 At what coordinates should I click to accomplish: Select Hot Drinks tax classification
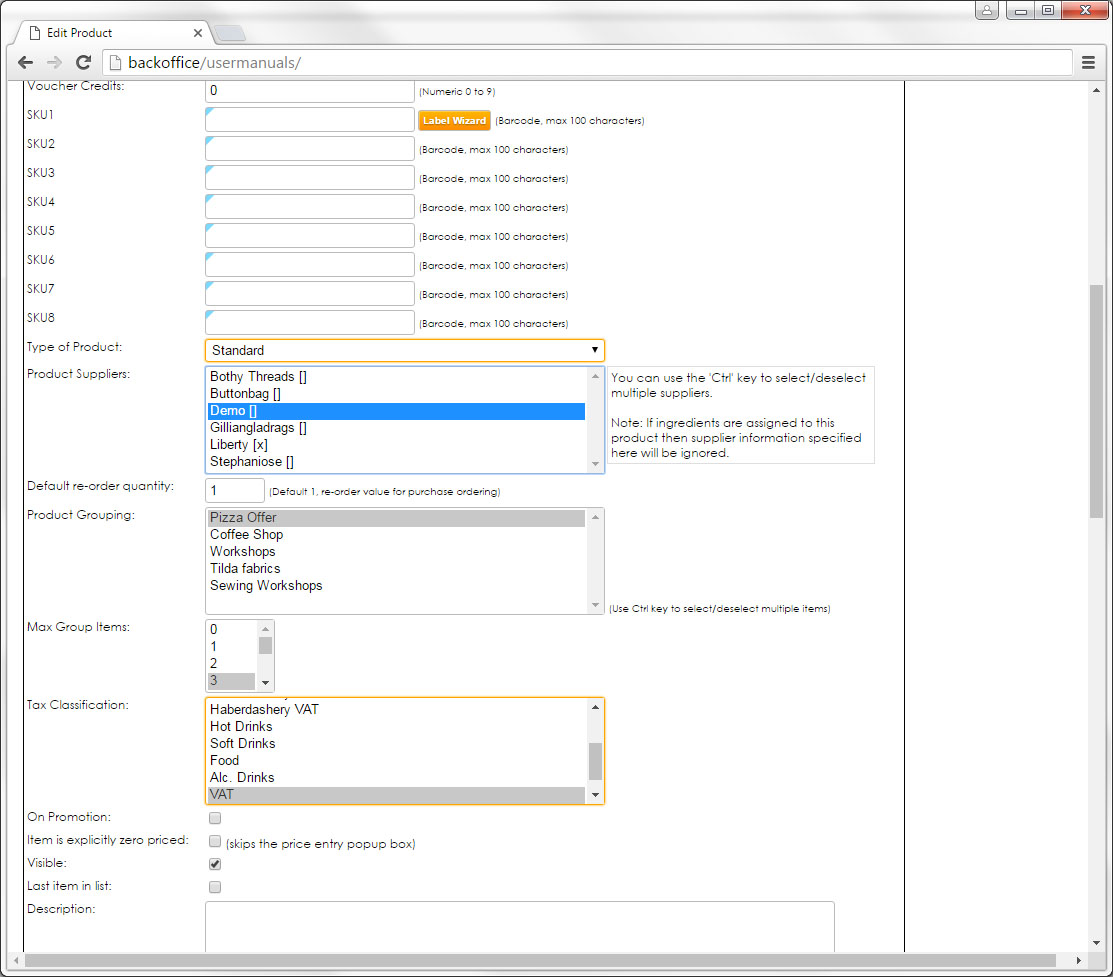pos(396,726)
